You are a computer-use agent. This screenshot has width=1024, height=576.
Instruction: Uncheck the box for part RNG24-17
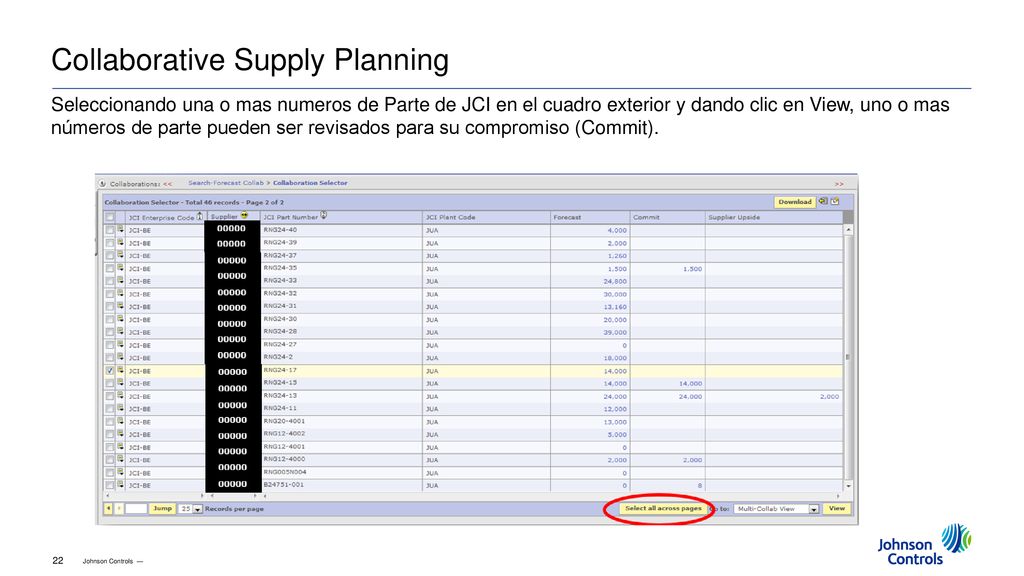click(x=110, y=370)
